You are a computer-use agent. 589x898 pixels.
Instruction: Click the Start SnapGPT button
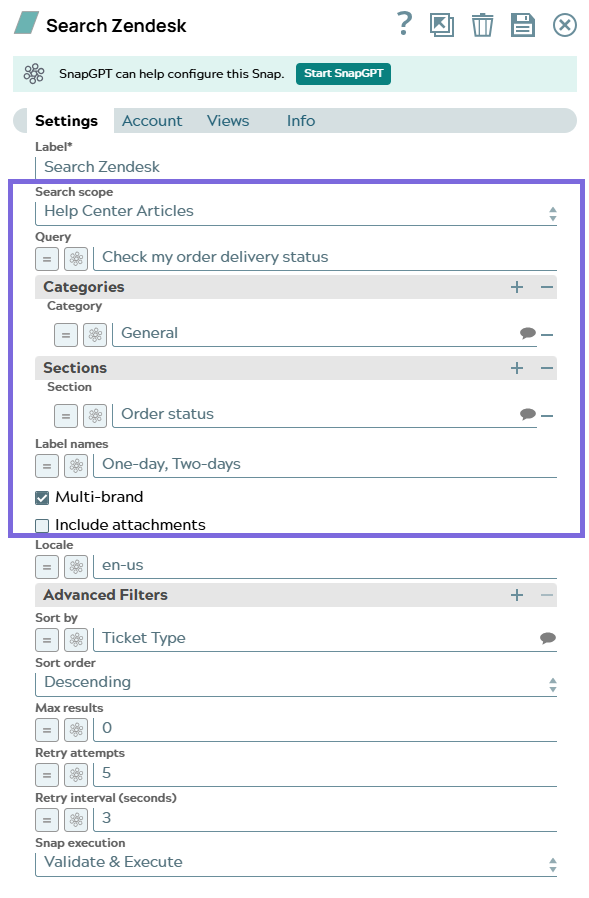pos(343,73)
